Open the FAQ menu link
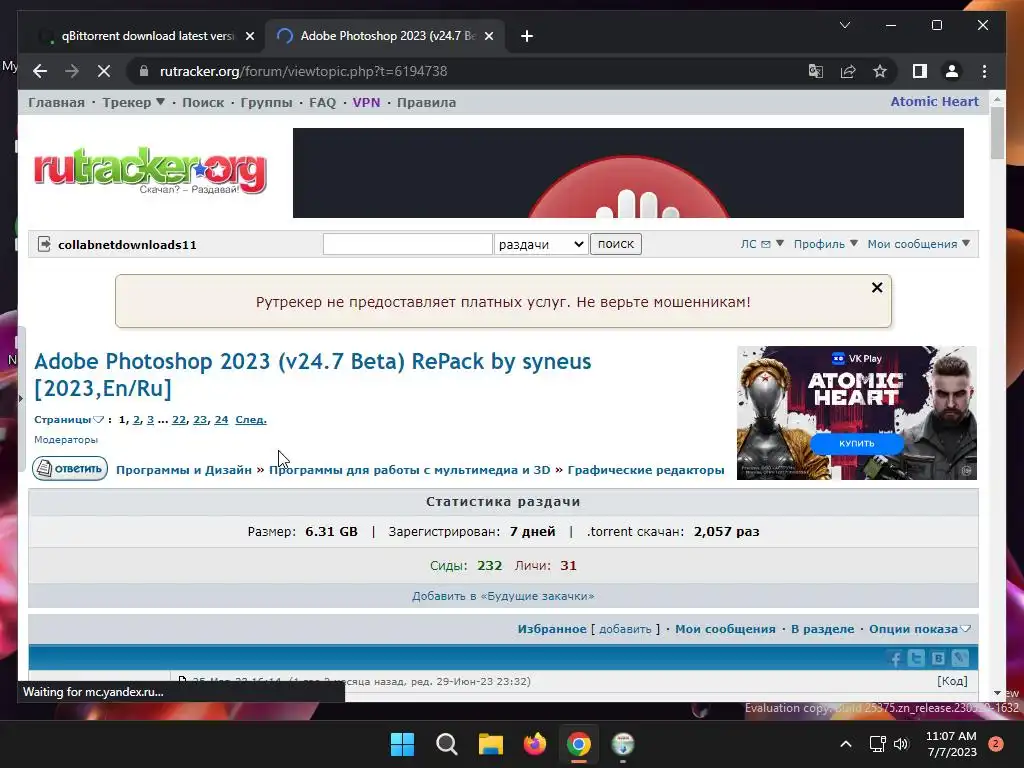1024x768 pixels. (323, 103)
